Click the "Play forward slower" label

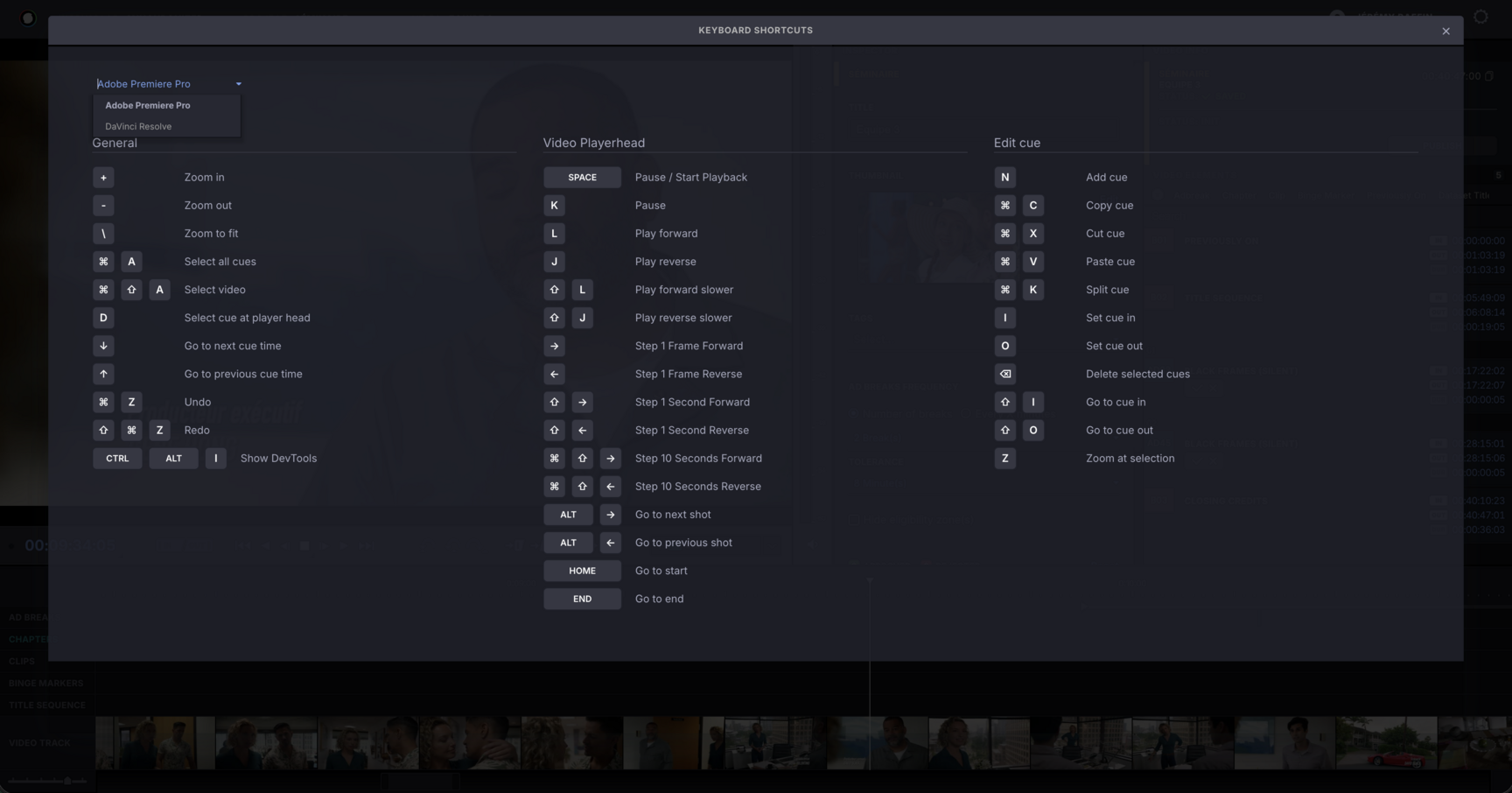click(x=684, y=290)
